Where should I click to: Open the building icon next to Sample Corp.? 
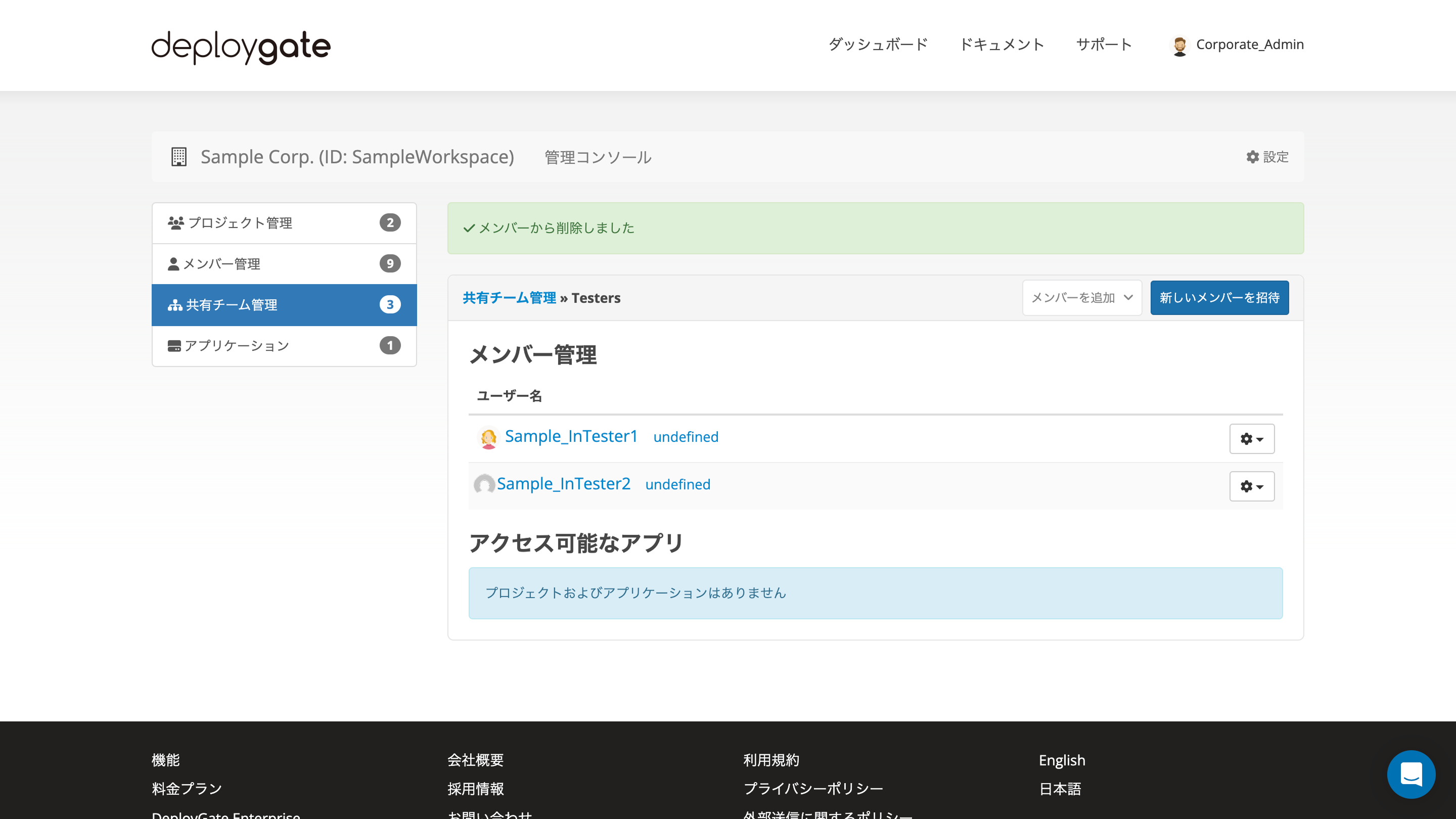[179, 157]
